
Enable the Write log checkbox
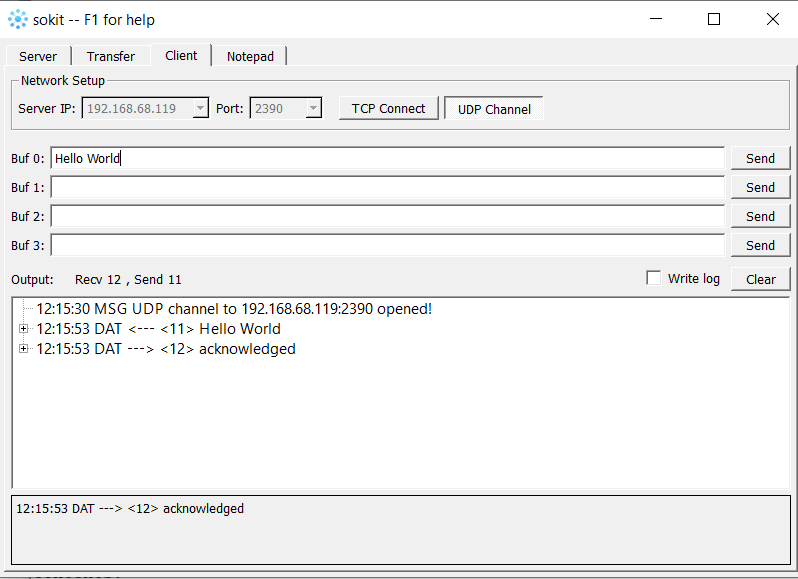654,278
